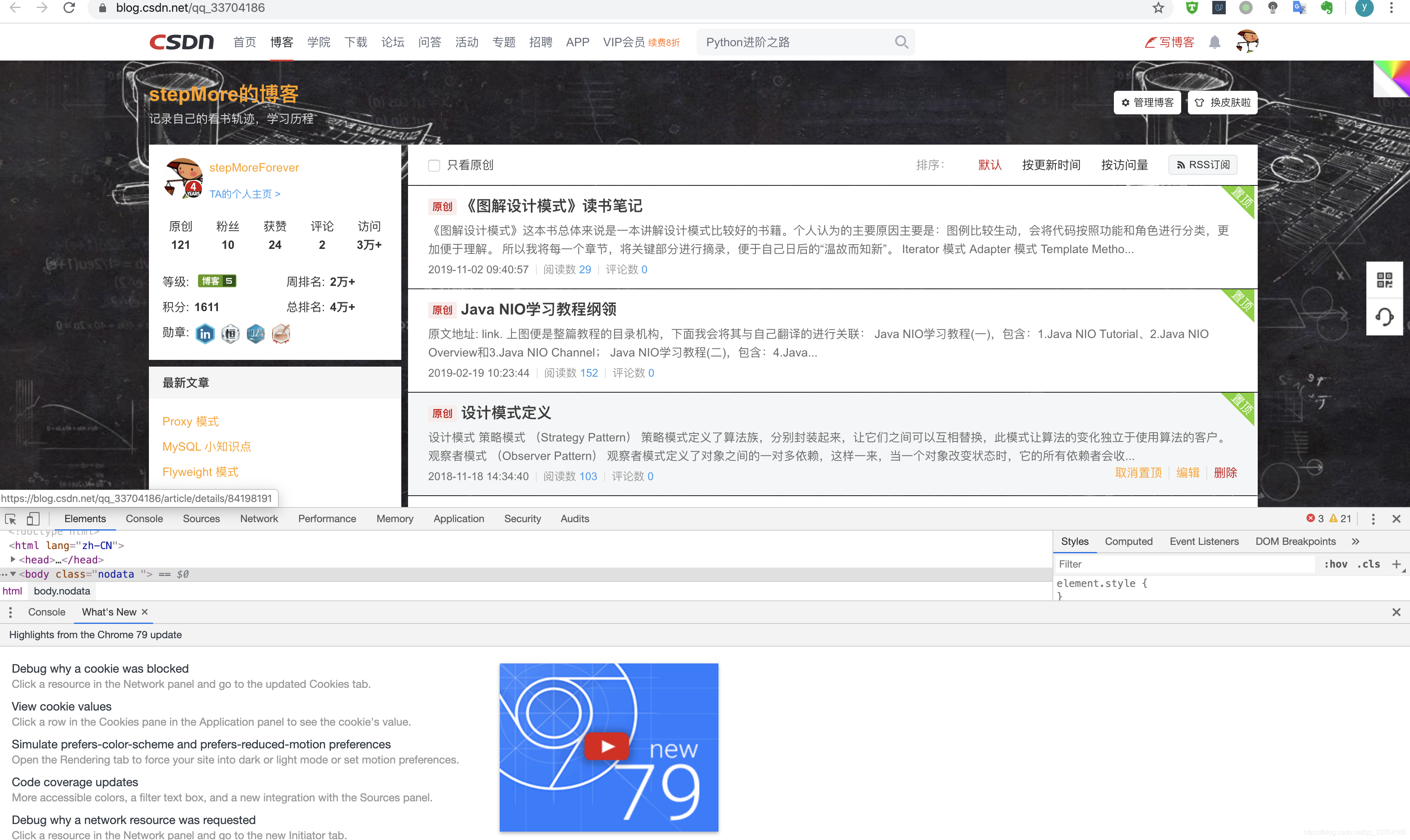Collapse the body nodata element node
Screen dimensions: 1410x840
[13, 573]
